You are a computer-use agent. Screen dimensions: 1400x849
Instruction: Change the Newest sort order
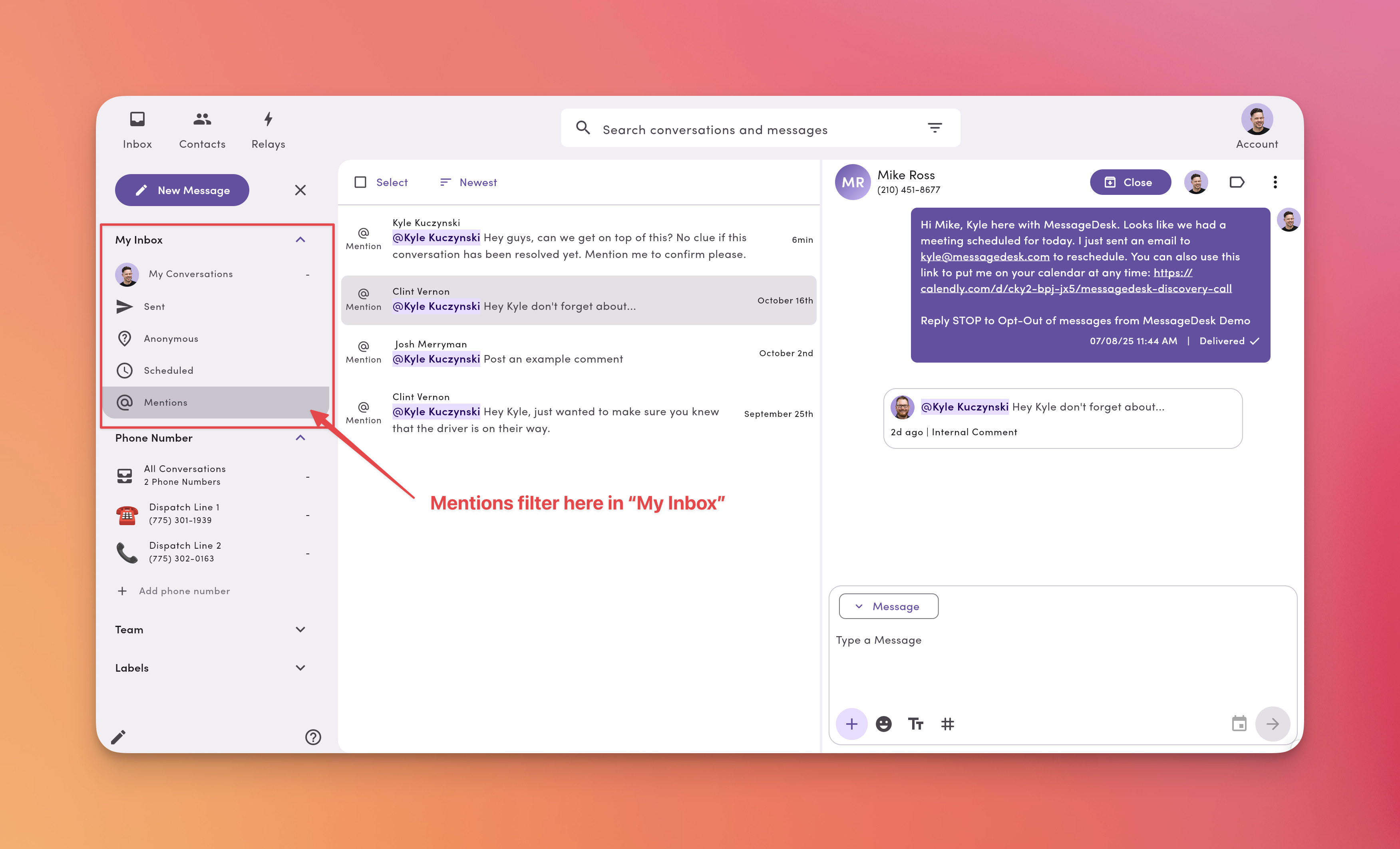[x=468, y=182]
